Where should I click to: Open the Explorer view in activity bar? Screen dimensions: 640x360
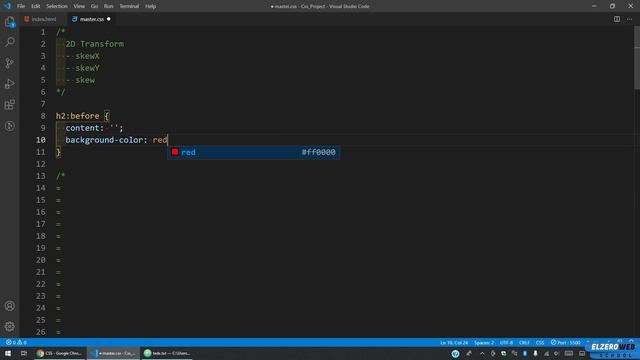click(x=10, y=22)
